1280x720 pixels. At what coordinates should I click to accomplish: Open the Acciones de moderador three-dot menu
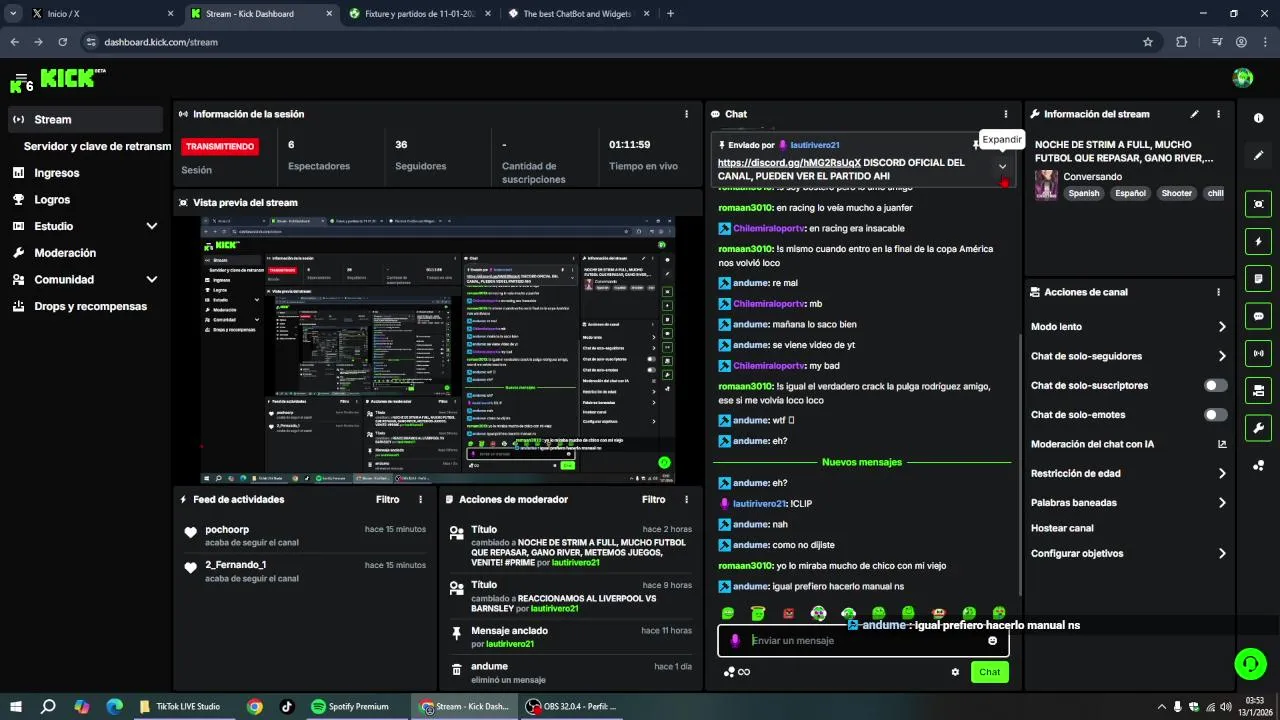686,499
